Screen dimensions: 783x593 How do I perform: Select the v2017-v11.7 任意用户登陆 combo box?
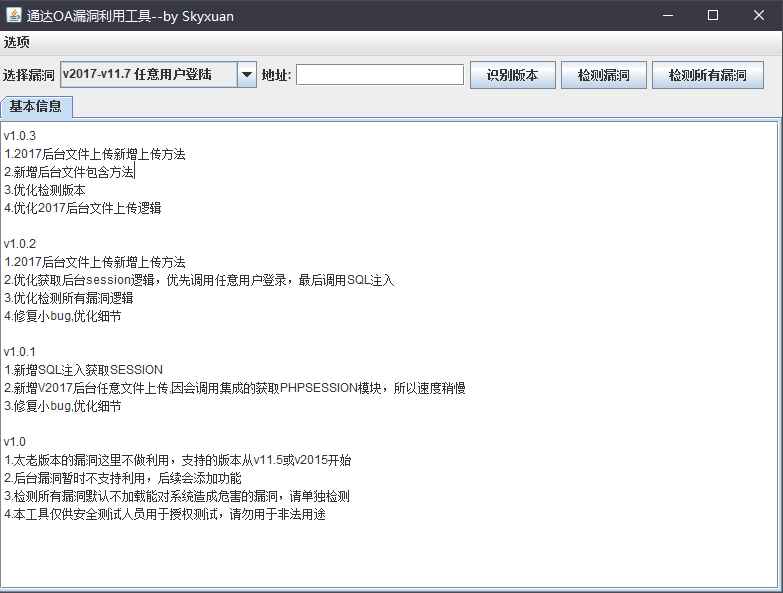[x=148, y=75]
